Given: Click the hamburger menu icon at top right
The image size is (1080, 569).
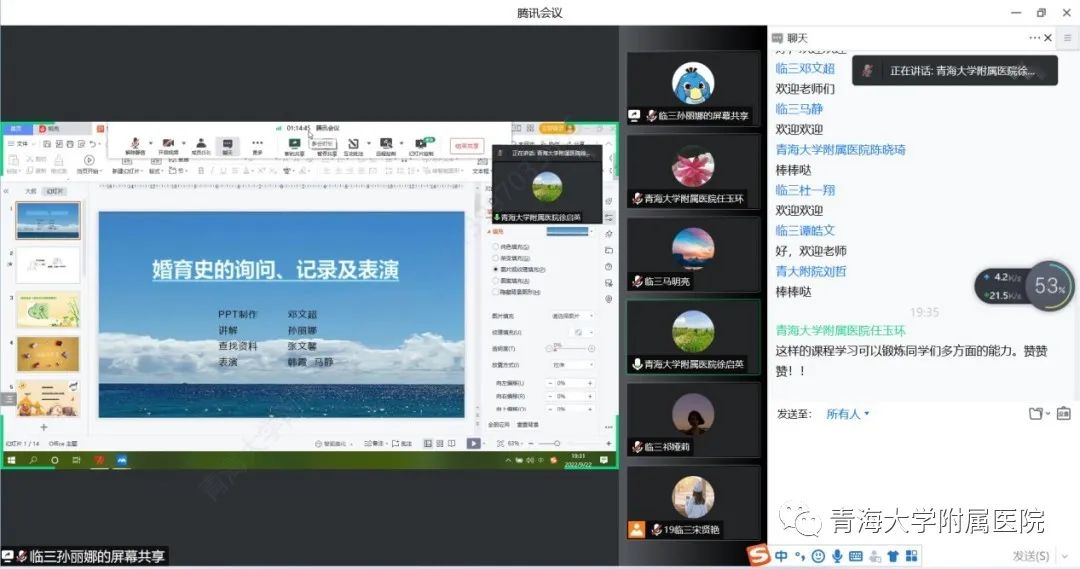Looking at the screenshot, I should coord(1068,38).
